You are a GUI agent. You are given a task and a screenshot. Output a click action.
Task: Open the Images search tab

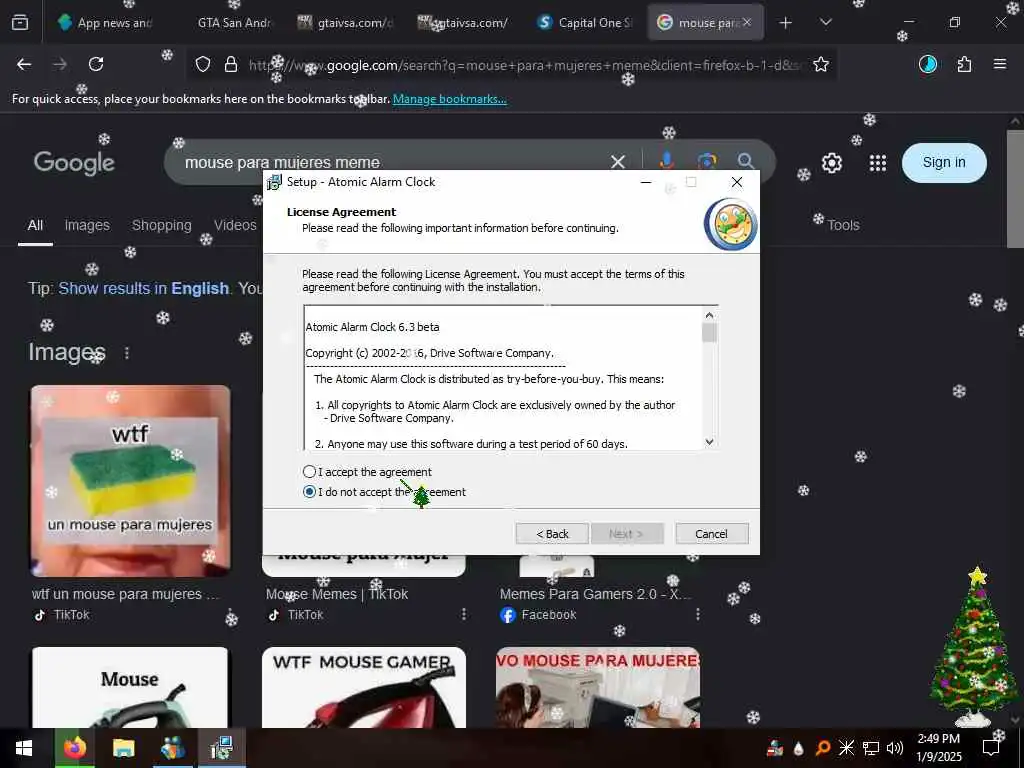[x=87, y=225]
